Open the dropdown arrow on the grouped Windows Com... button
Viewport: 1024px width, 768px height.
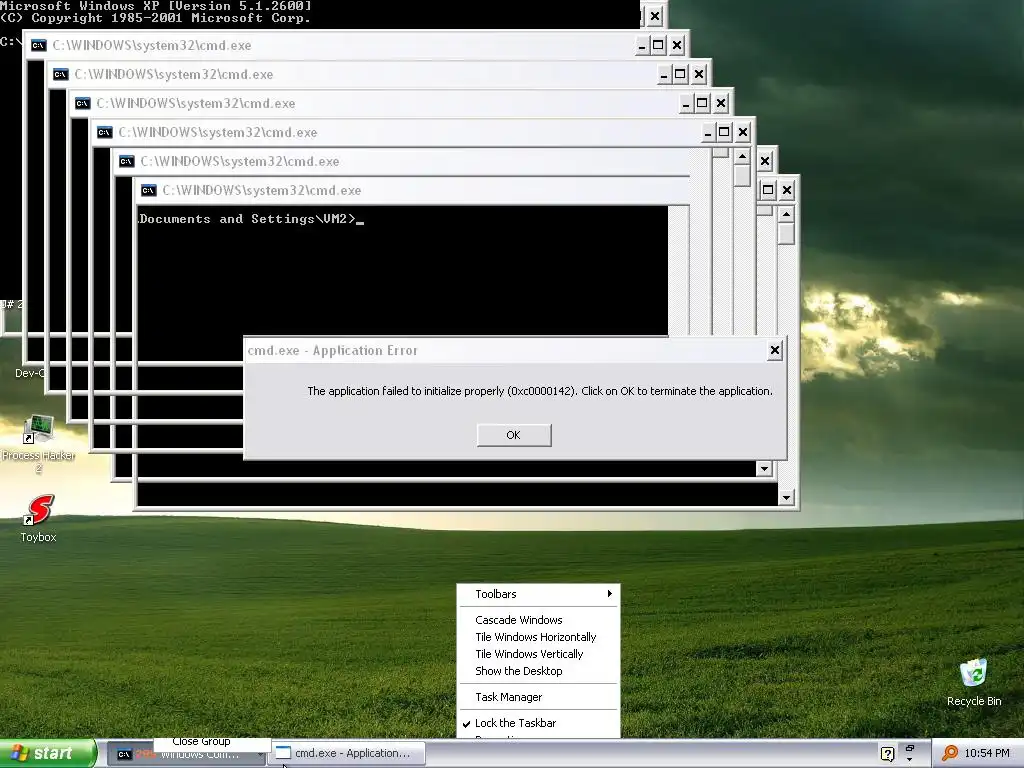pos(260,755)
